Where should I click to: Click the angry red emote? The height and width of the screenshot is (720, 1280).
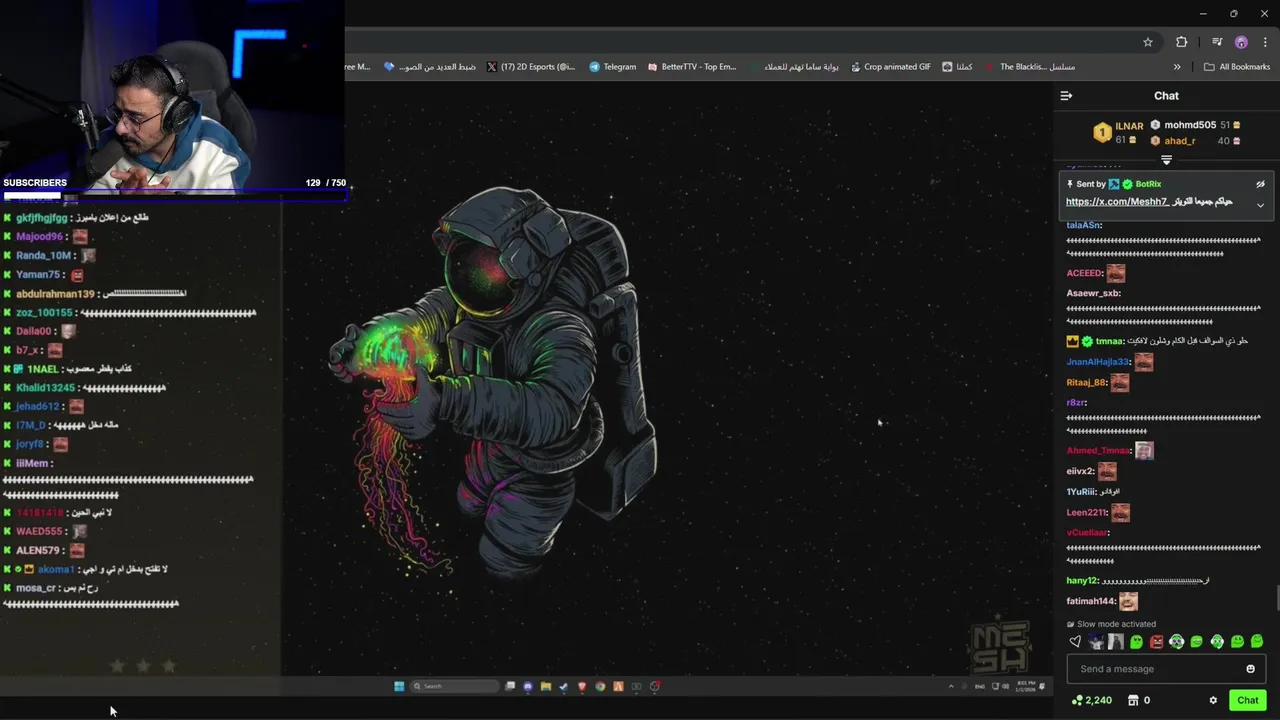1156,642
